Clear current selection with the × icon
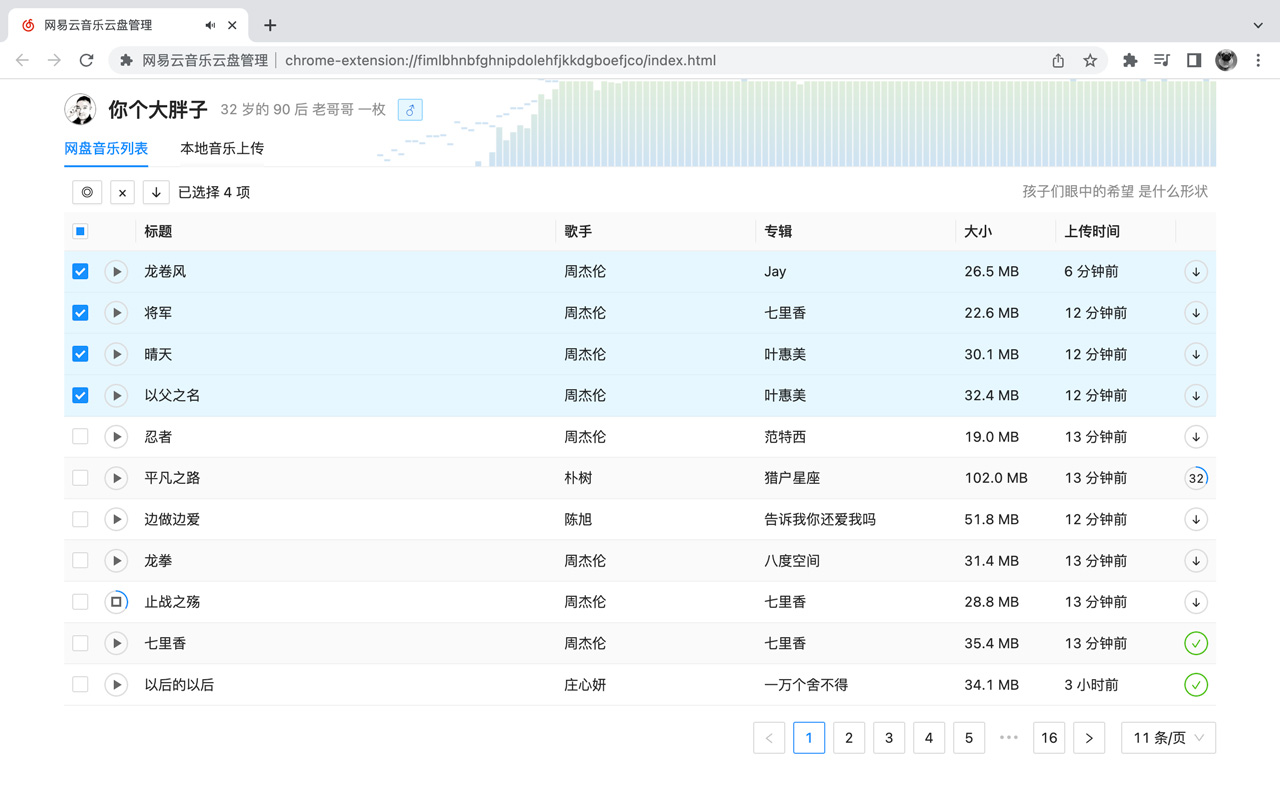1280x800 pixels. (x=121, y=192)
